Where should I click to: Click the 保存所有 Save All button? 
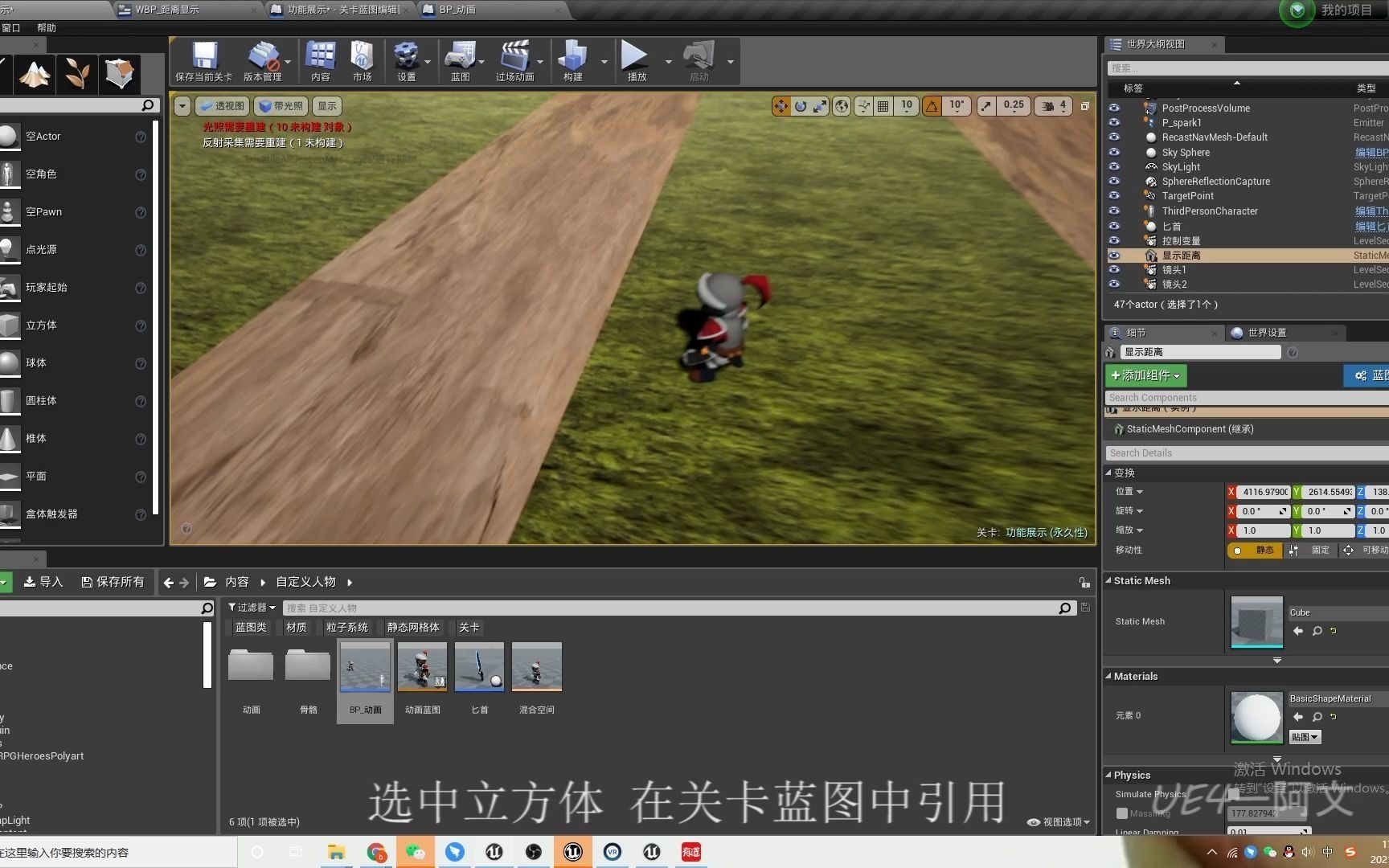[x=113, y=581]
